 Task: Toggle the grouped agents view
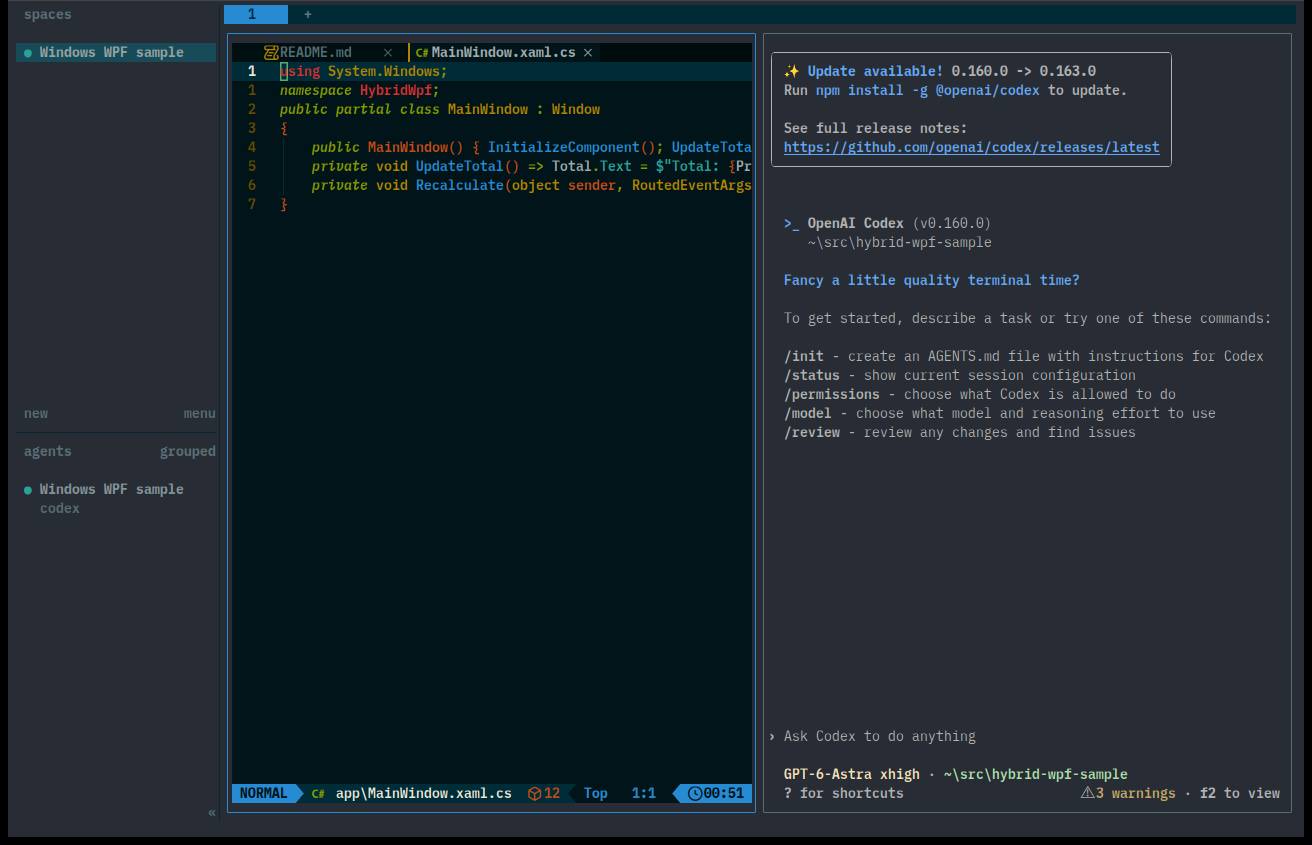(188, 451)
